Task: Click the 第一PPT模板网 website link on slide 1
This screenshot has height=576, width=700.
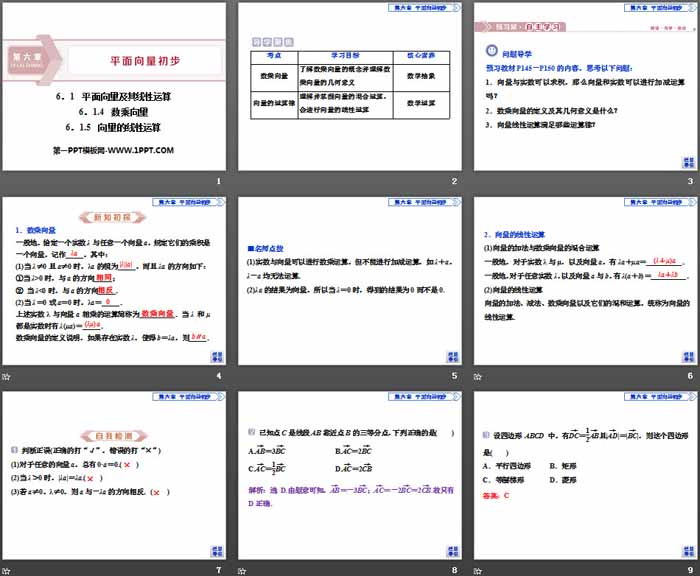Action: (x=113, y=150)
